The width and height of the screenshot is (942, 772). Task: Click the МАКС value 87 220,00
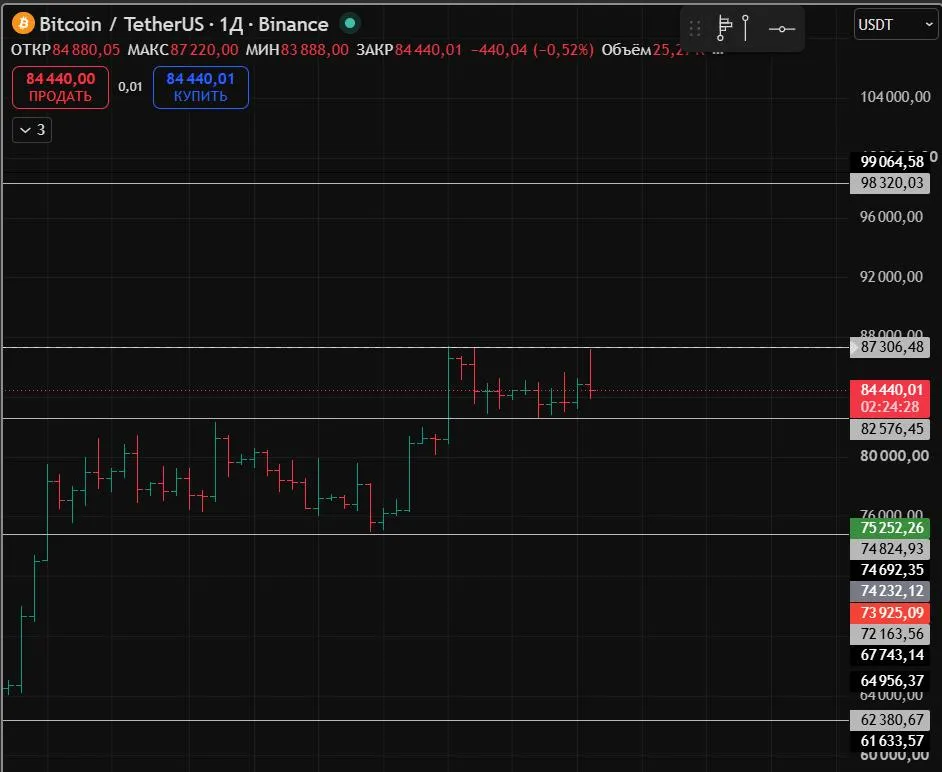[204, 50]
